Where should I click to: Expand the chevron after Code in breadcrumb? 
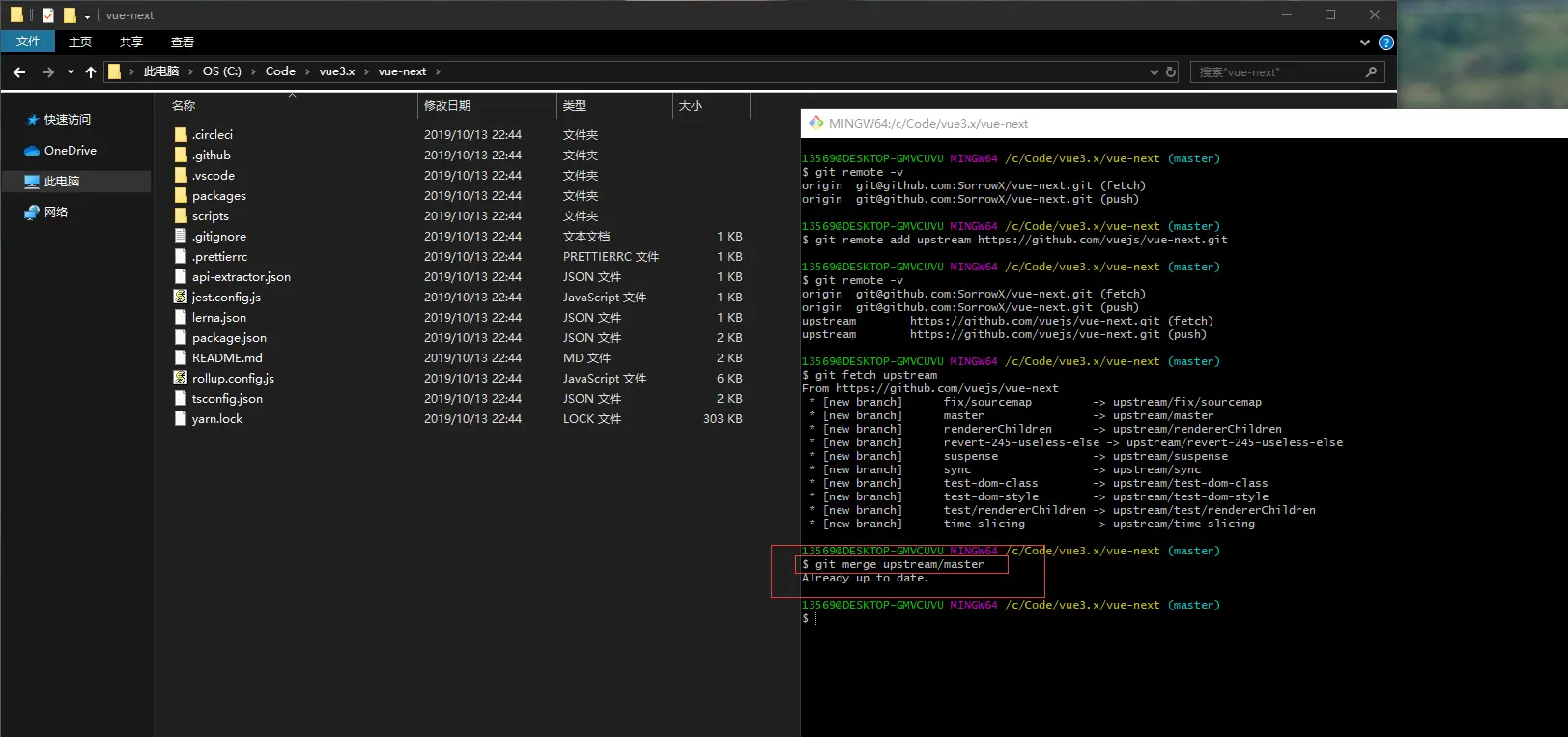click(x=308, y=71)
